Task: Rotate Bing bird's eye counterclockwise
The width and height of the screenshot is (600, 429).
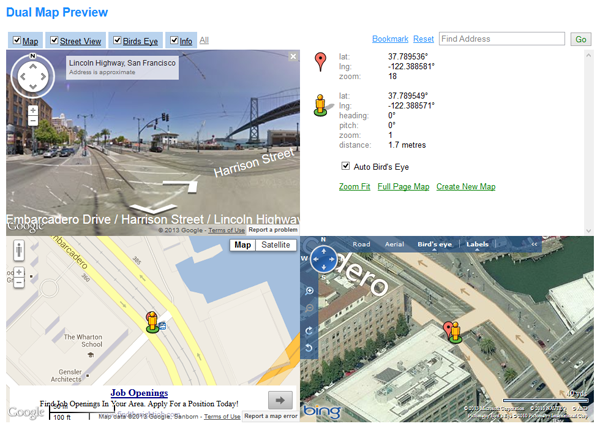Action: (x=309, y=347)
